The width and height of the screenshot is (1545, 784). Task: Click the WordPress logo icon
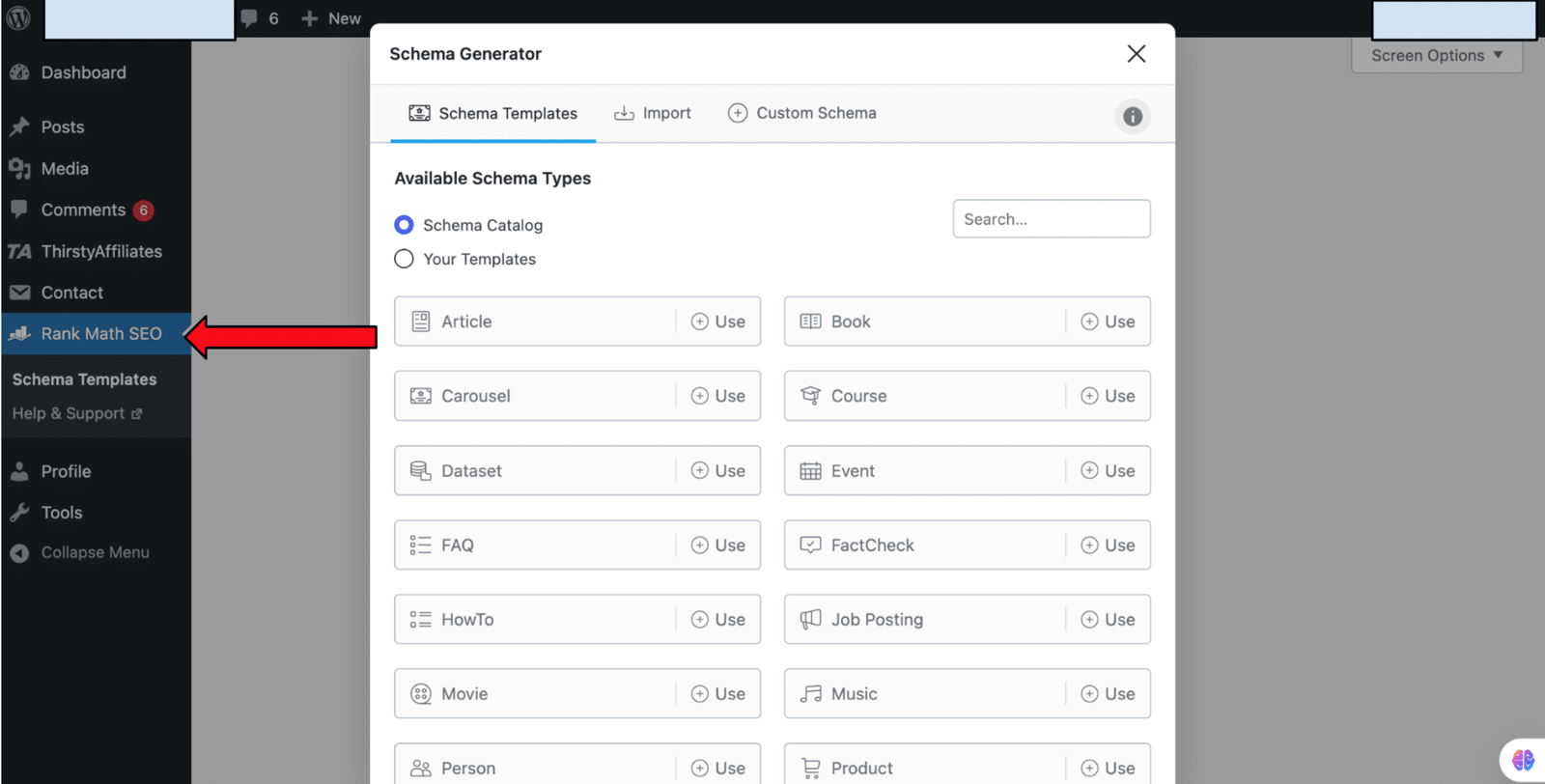click(18, 17)
